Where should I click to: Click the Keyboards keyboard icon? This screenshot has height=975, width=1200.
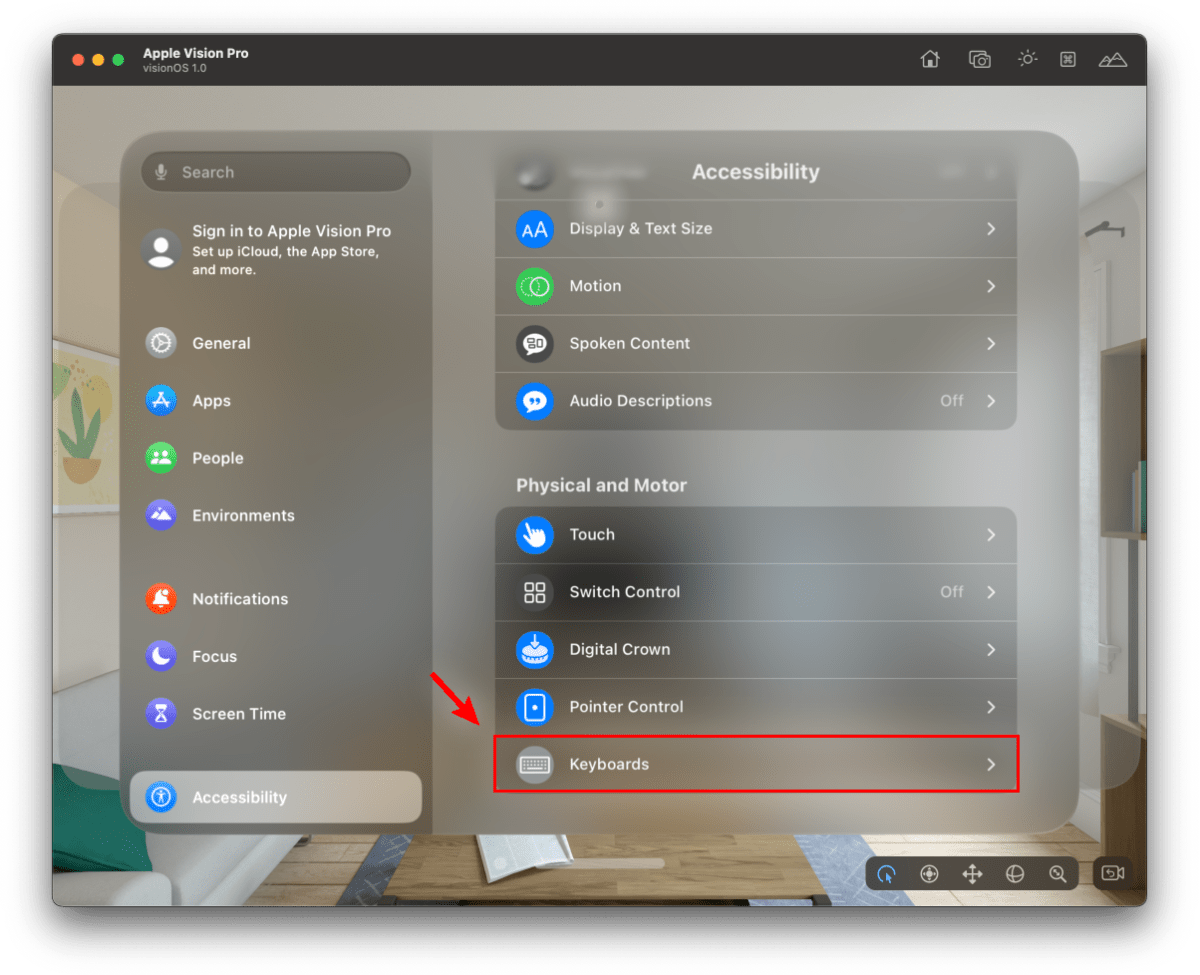coord(535,765)
